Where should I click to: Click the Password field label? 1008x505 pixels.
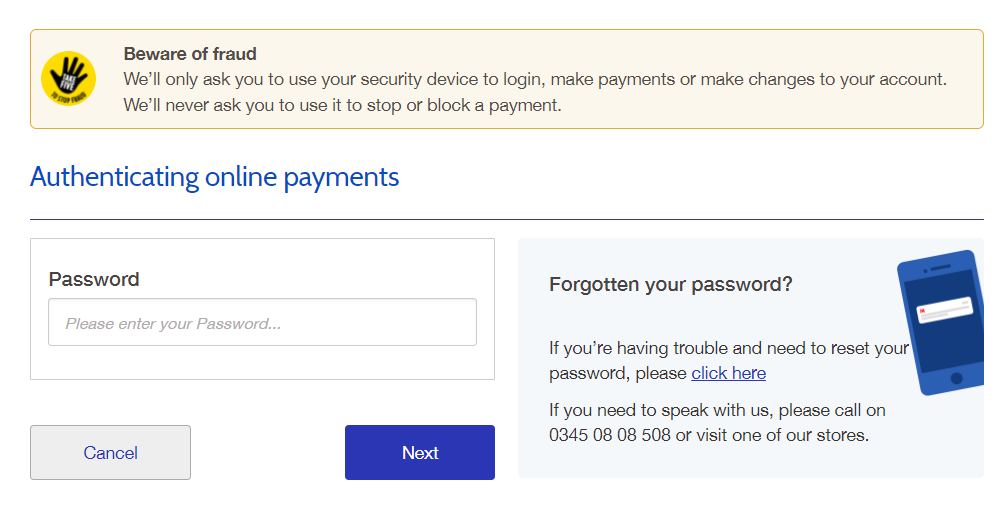94,279
